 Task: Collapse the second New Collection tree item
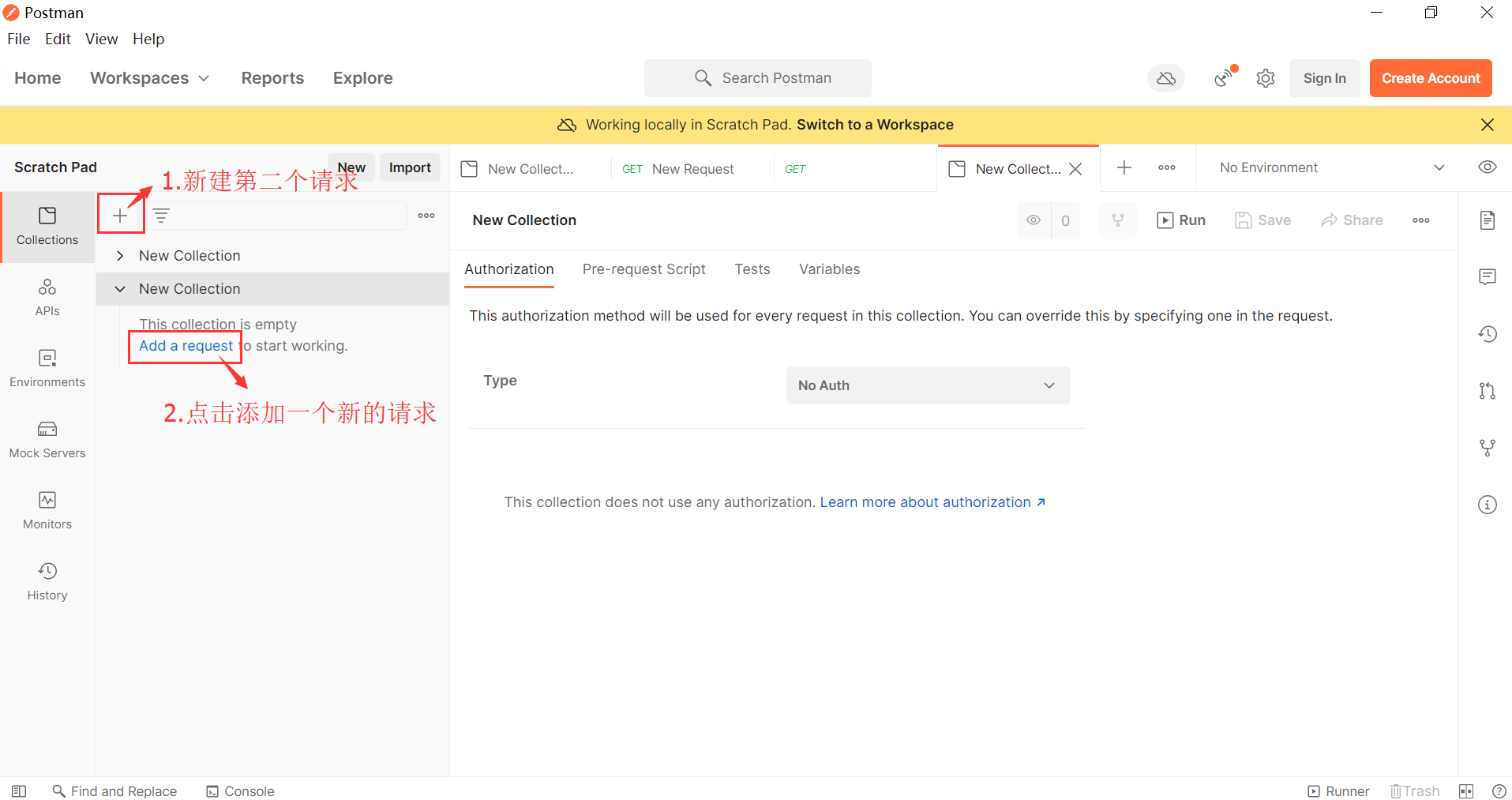120,288
